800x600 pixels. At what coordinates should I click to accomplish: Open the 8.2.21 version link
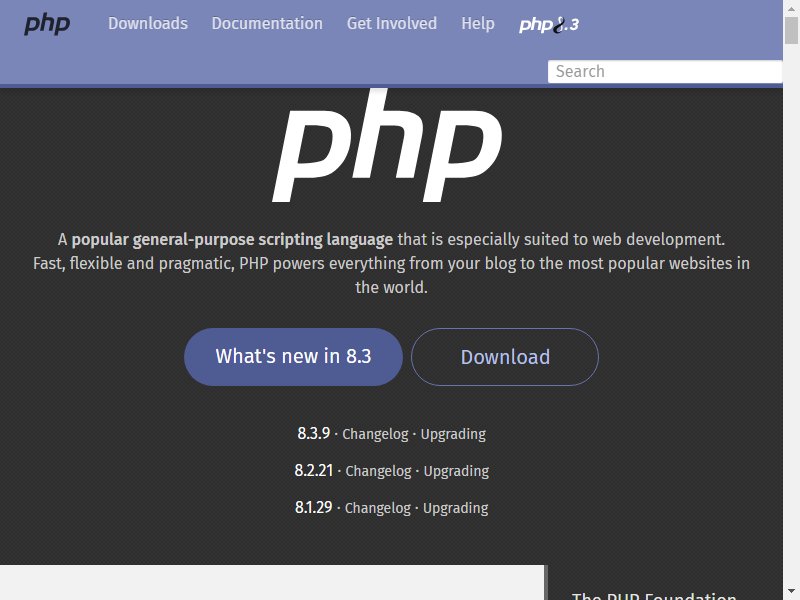pyautogui.click(x=314, y=470)
